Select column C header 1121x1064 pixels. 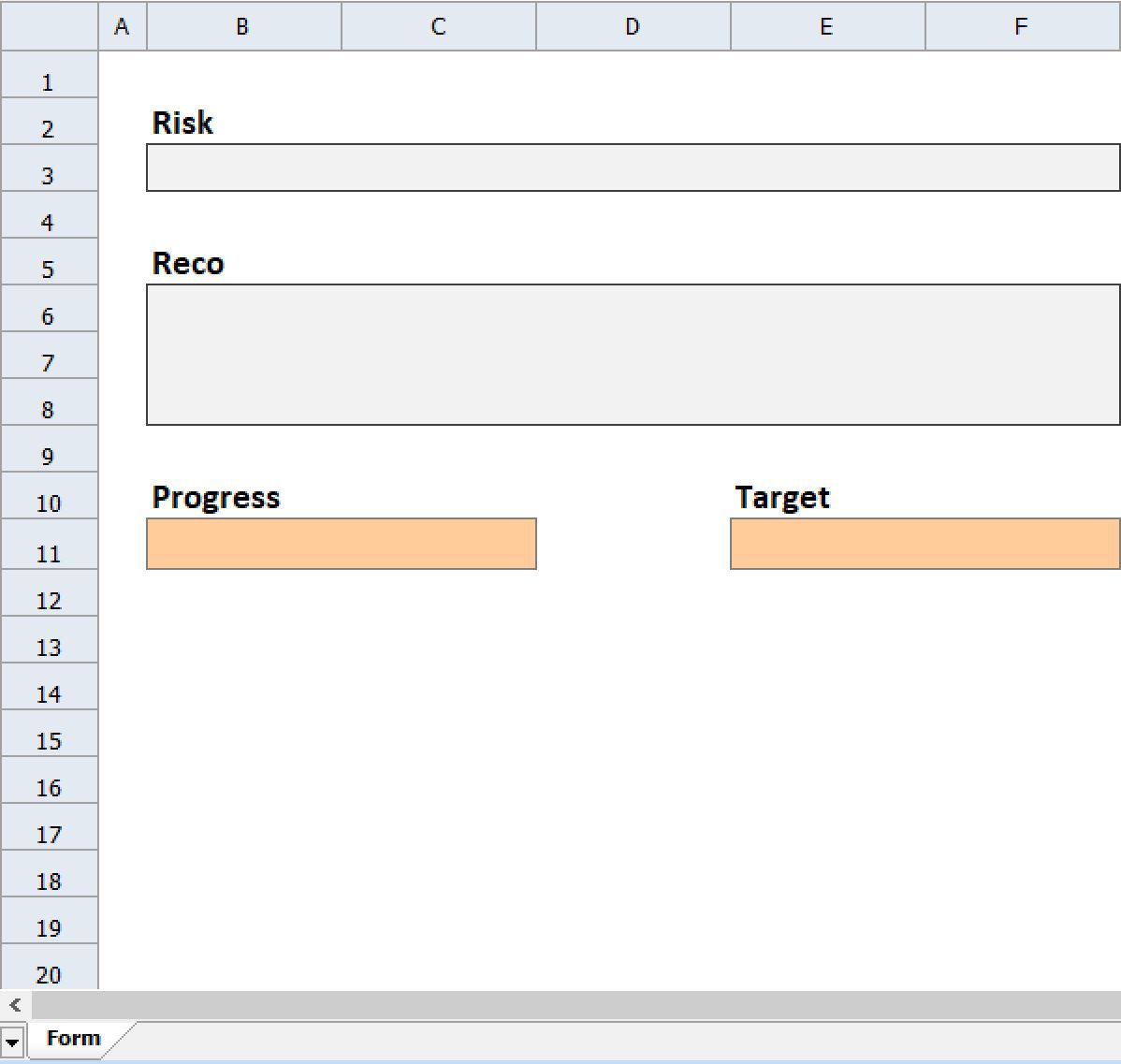click(x=438, y=26)
